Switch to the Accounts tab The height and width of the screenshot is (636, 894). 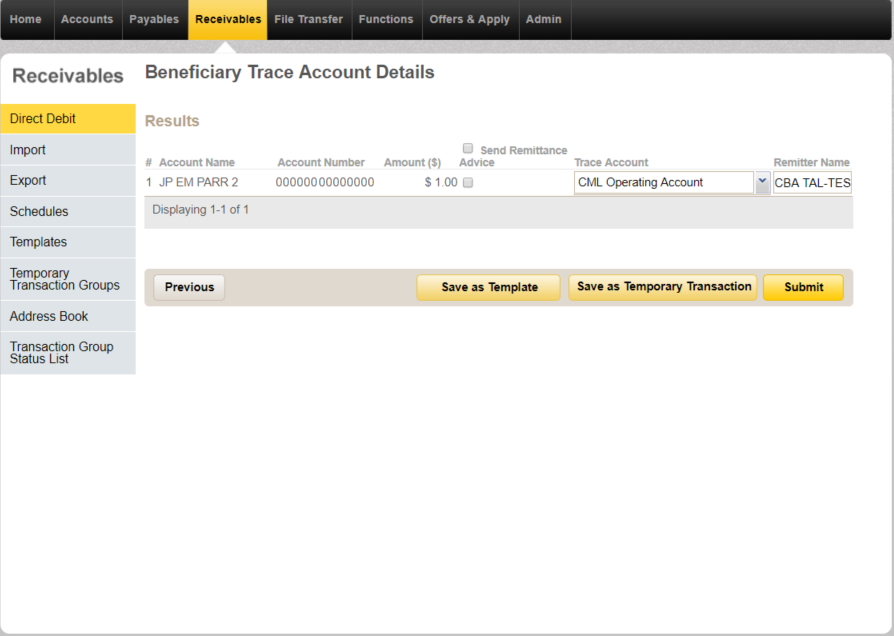click(87, 18)
